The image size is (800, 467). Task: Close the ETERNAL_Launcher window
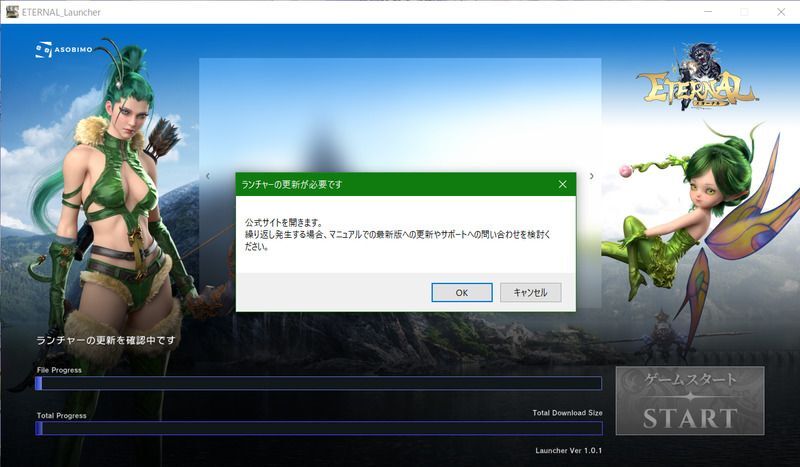coord(779,11)
